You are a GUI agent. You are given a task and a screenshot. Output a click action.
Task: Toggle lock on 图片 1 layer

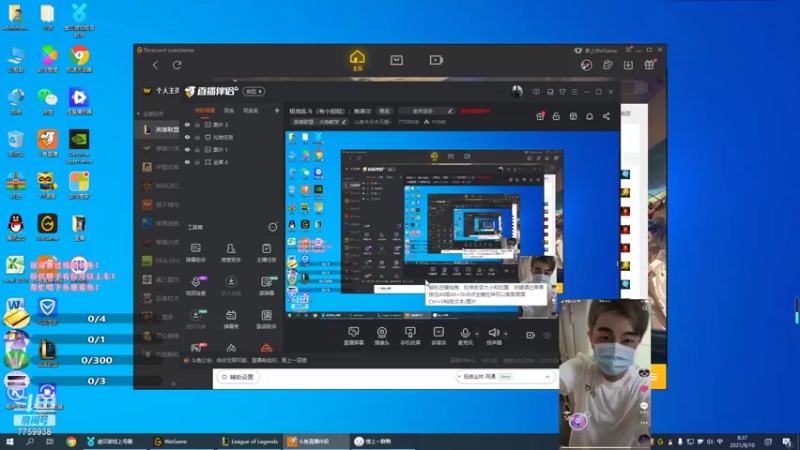pos(197,149)
